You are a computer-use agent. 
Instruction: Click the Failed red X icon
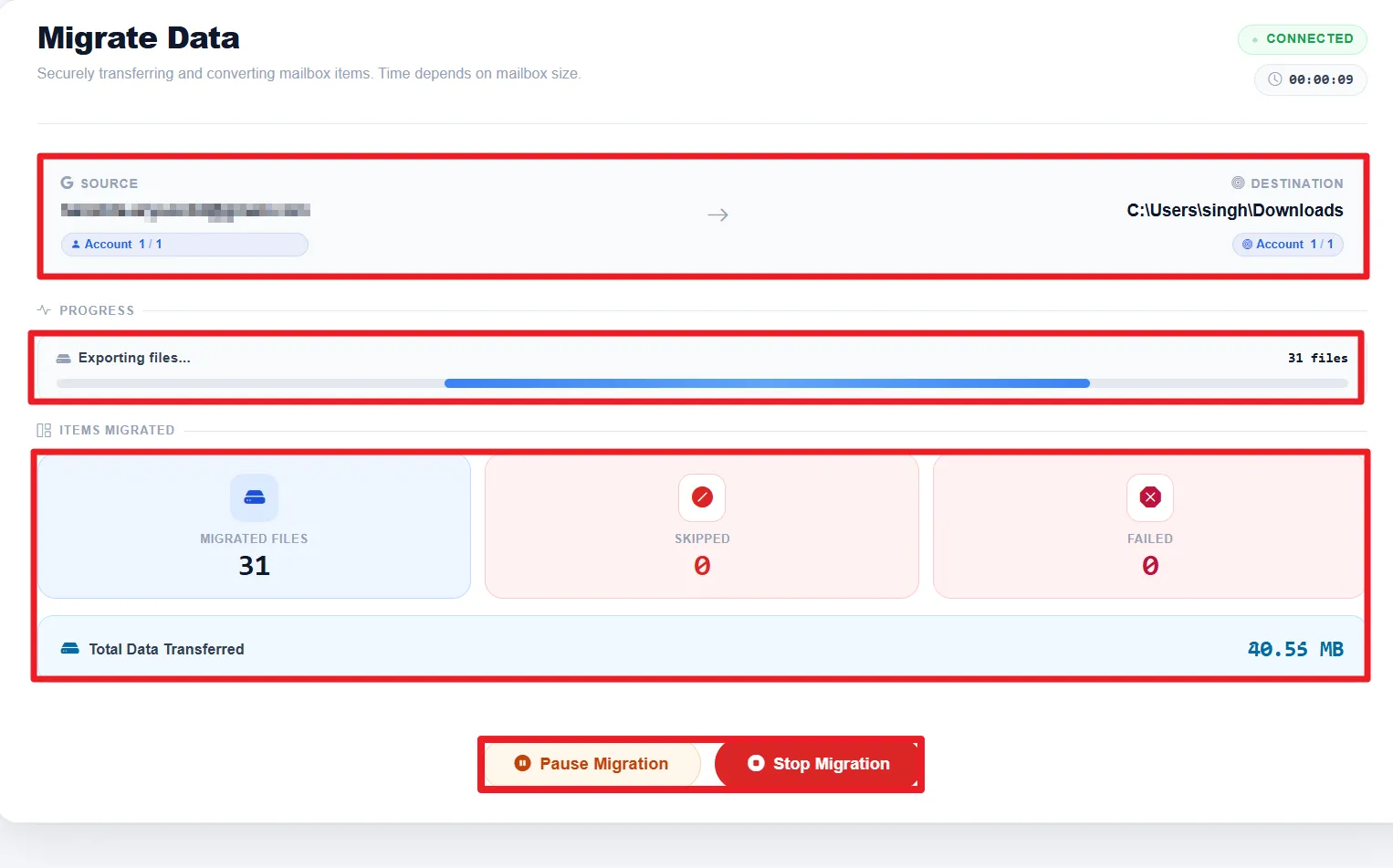coord(1150,497)
